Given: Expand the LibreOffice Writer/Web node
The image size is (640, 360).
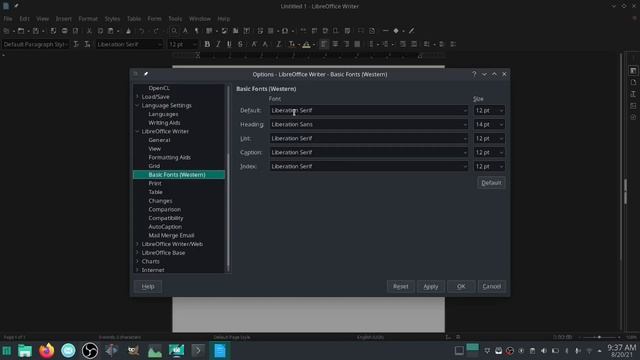Looking at the screenshot, I should coord(137,244).
